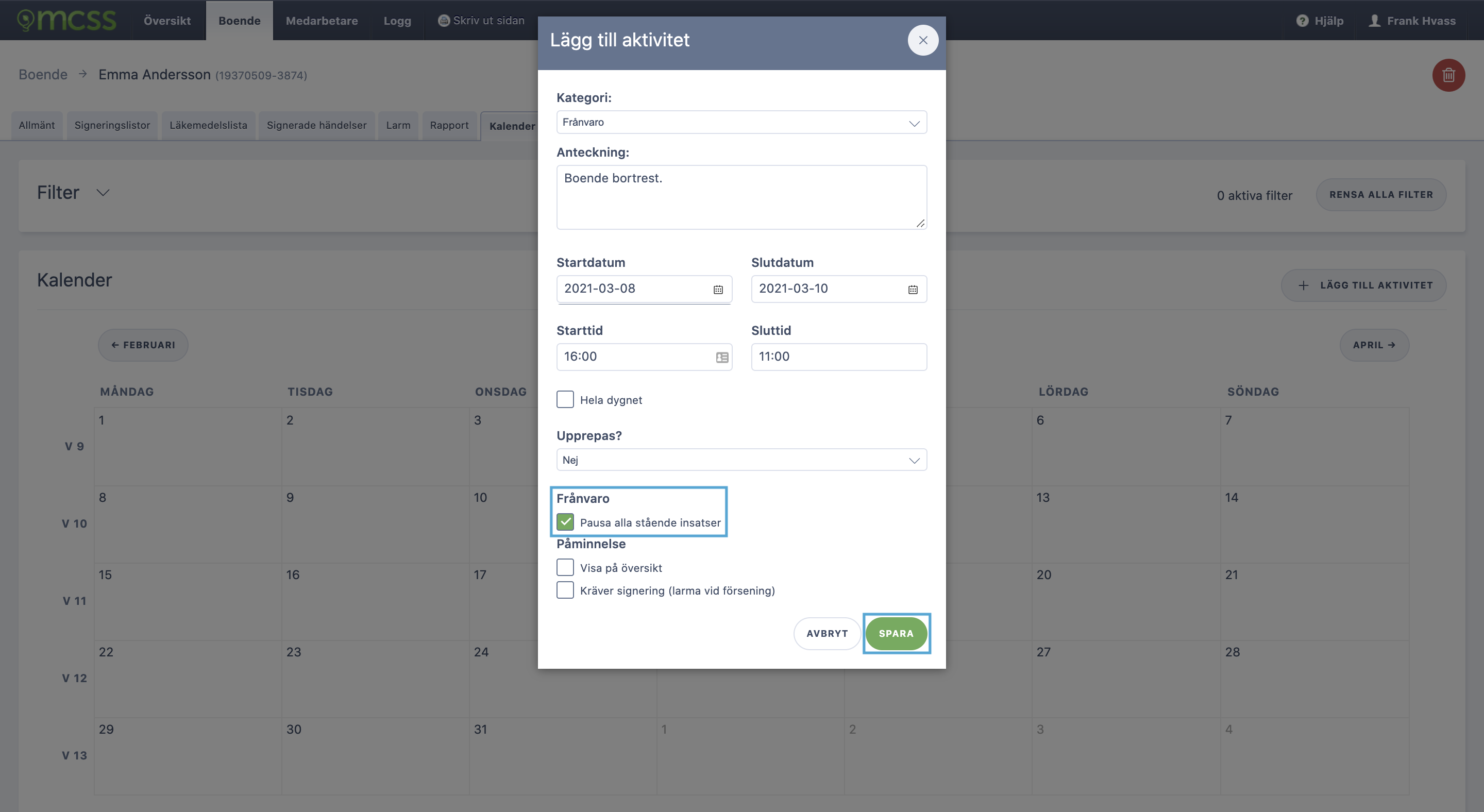This screenshot has height=812, width=1484.
Task: Switch to the Signeringslistor tab
Action: click(112, 126)
